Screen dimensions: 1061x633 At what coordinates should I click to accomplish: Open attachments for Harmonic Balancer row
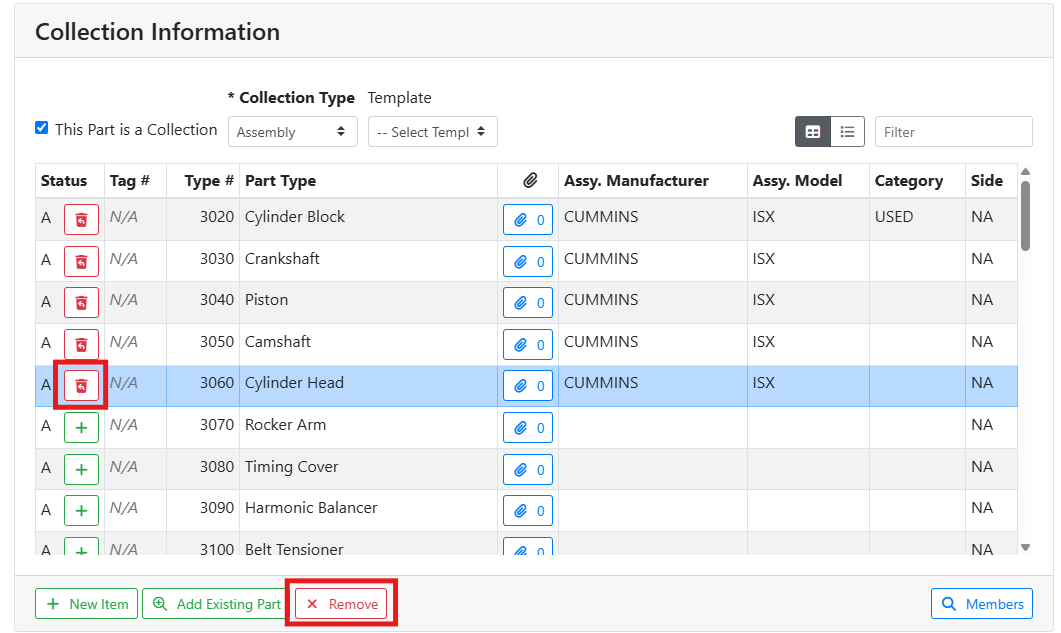click(x=527, y=510)
